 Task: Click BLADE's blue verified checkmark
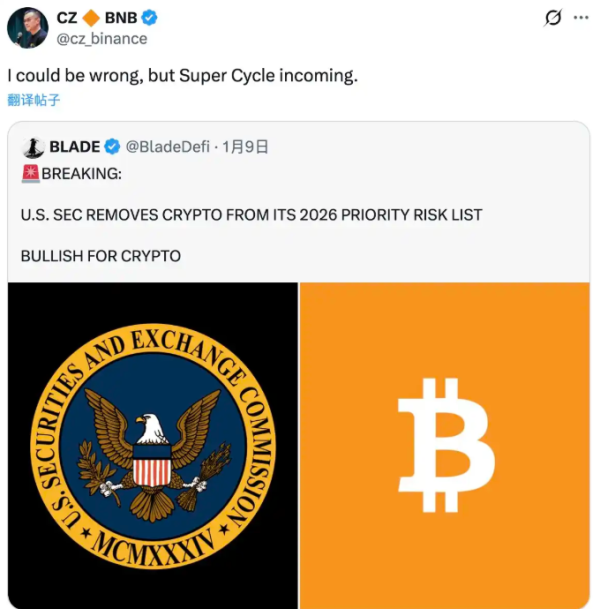point(113,147)
